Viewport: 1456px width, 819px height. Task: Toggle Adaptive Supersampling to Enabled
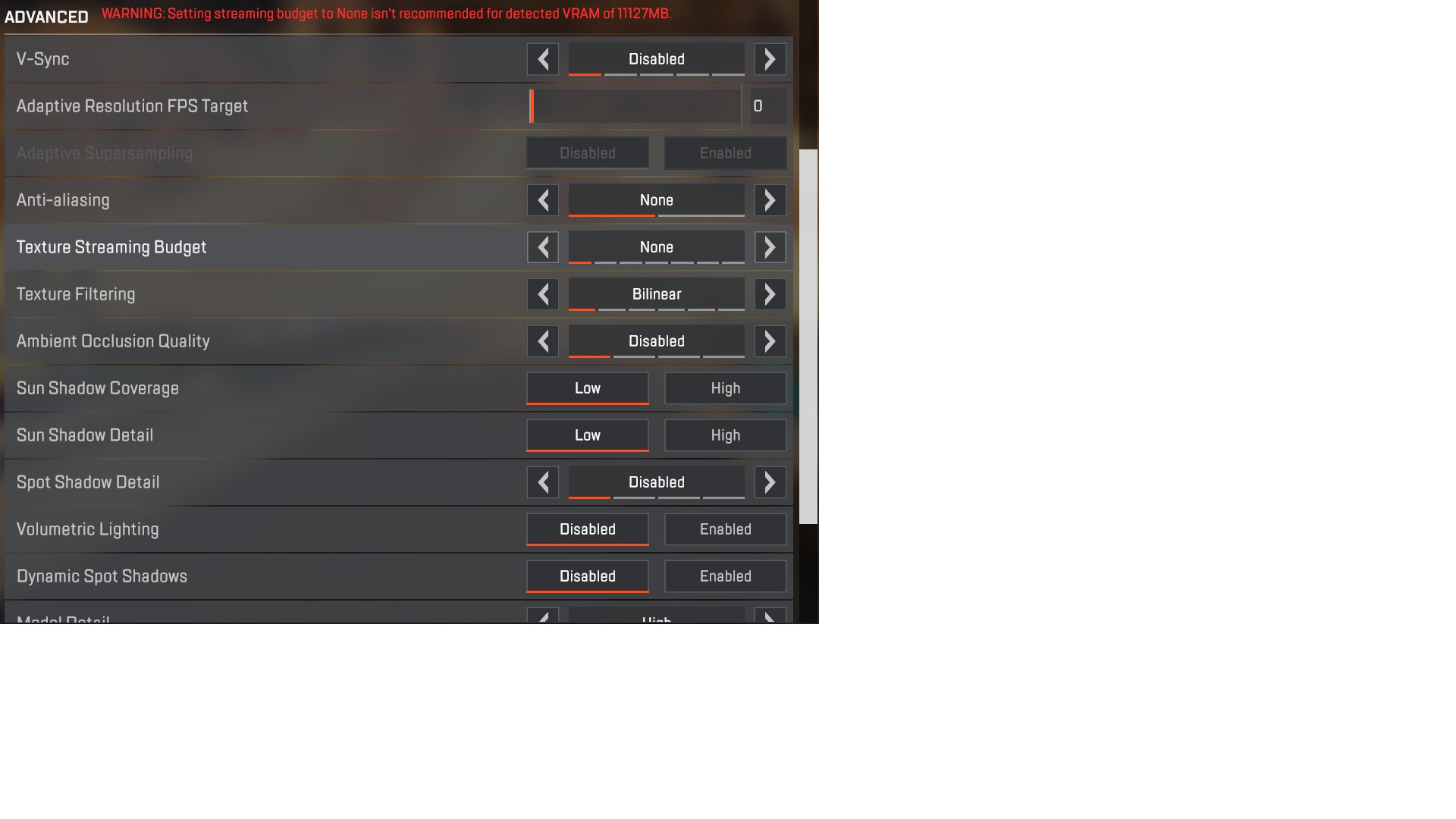coord(725,153)
